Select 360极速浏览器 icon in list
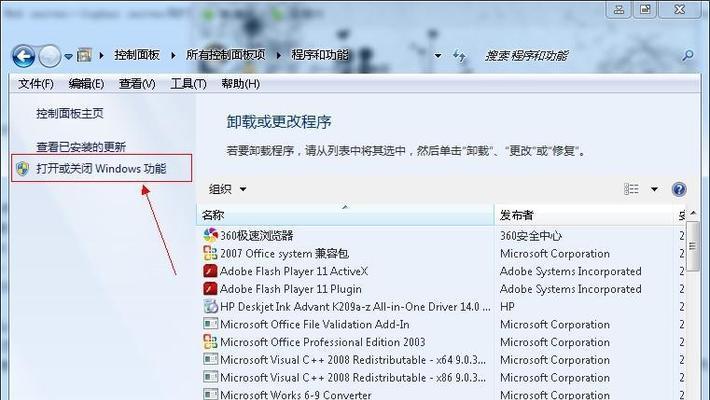 pyautogui.click(x=211, y=235)
